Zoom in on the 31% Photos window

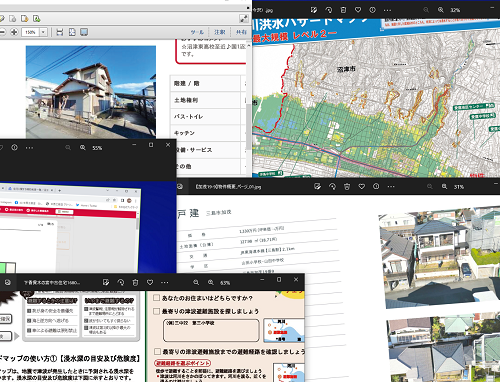click(444, 186)
